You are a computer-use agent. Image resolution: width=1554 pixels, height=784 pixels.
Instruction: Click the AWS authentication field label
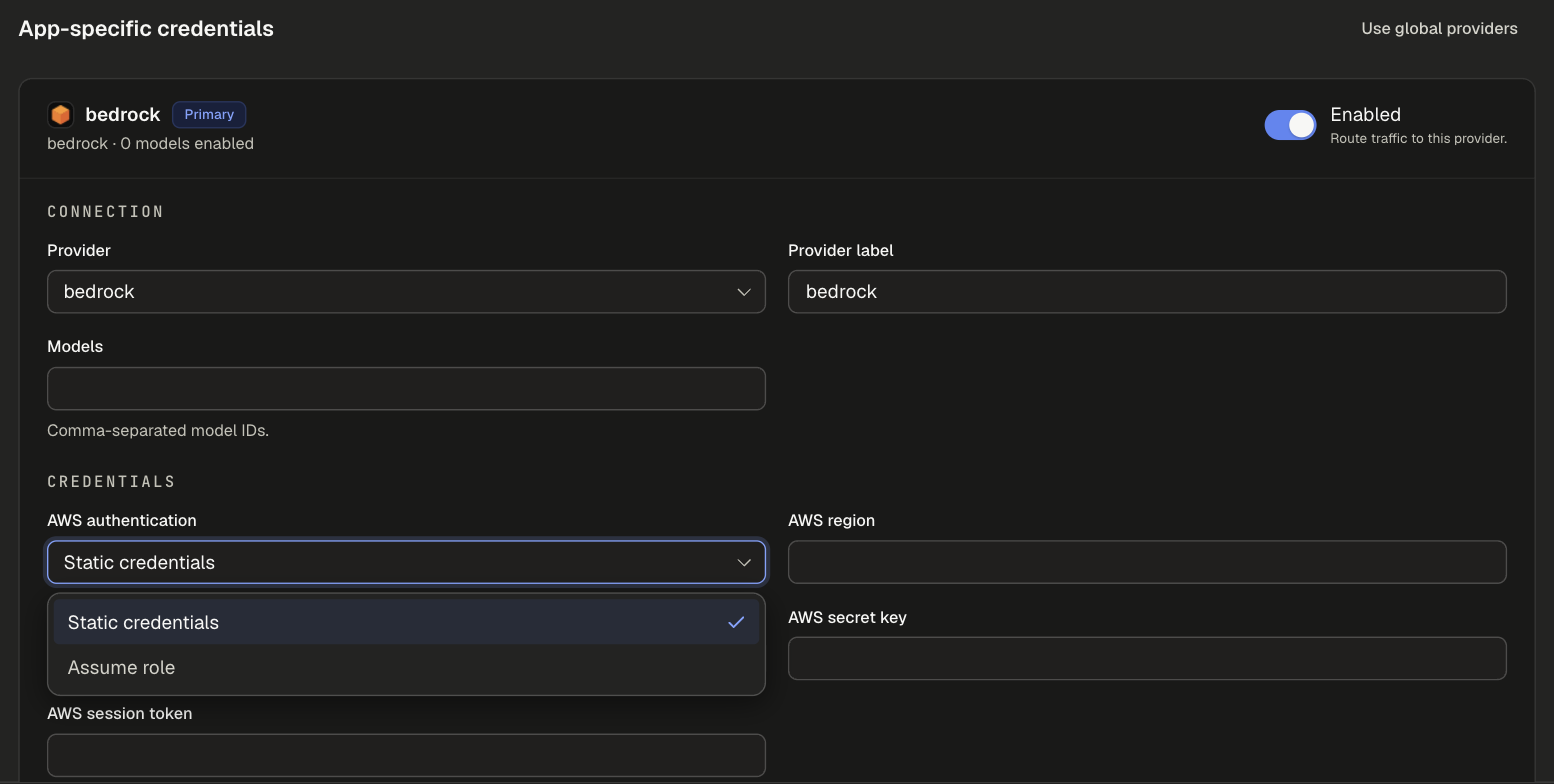tap(122, 521)
